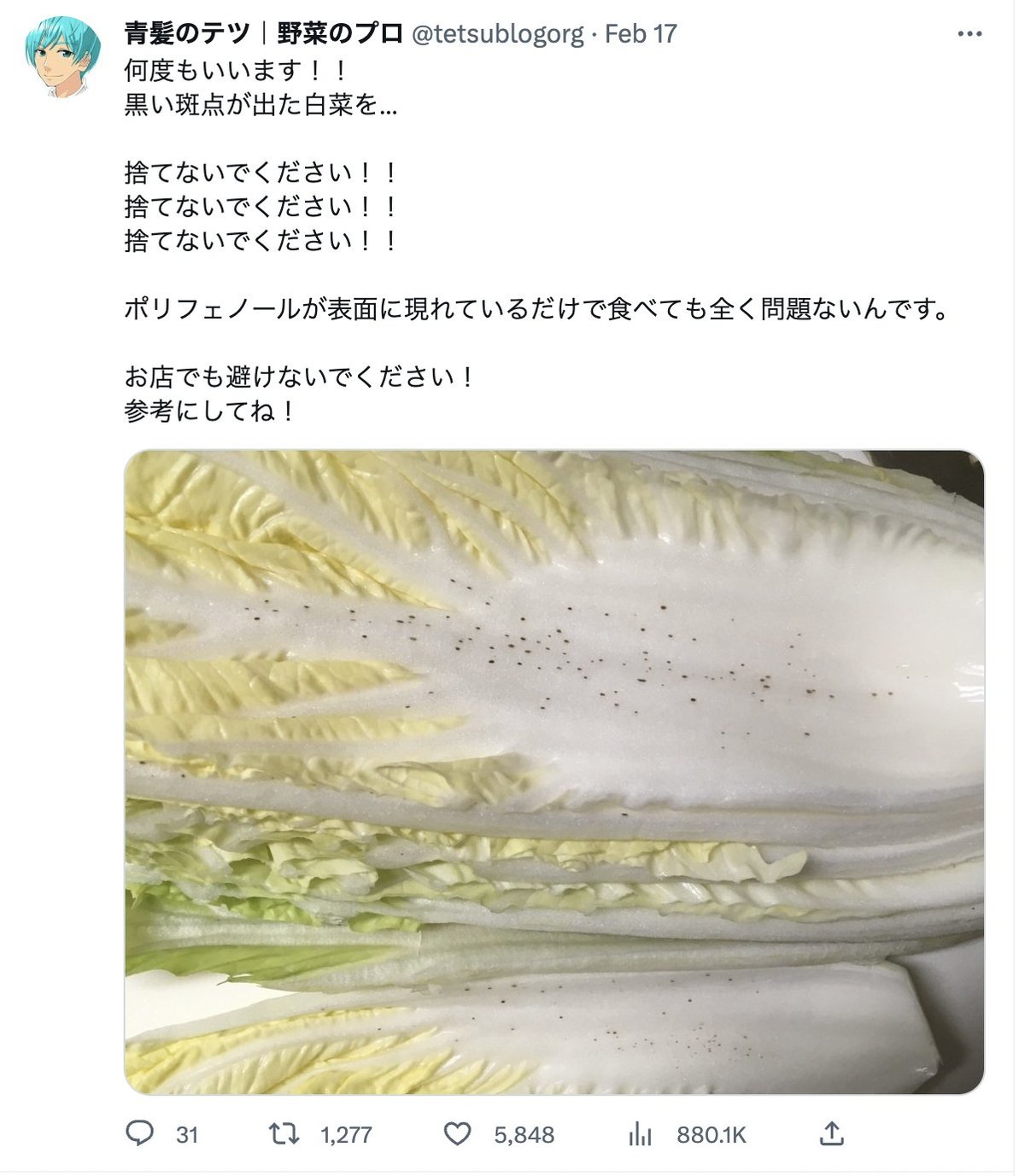
Task: Open the view analytics bar-chart icon
Action: (640, 1134)
